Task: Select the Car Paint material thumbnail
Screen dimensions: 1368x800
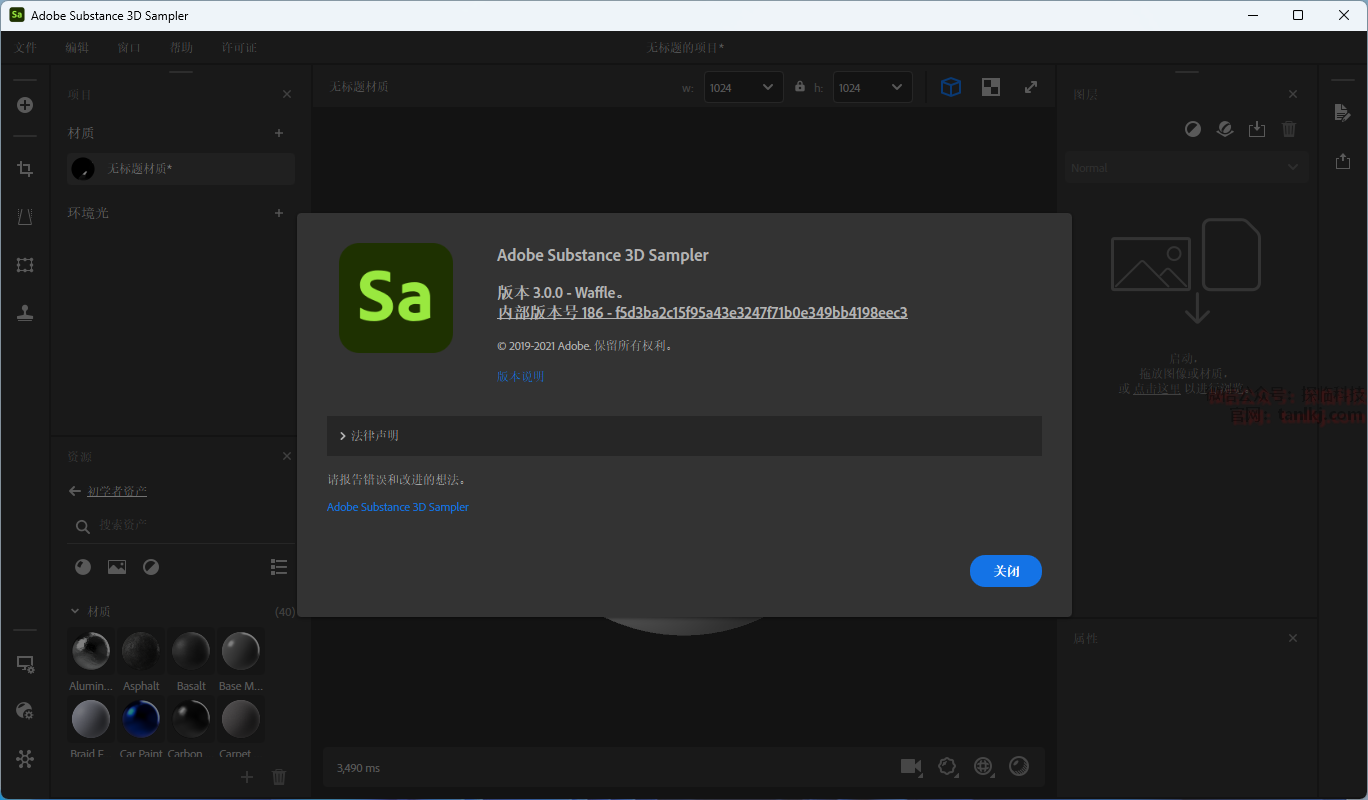Action: point(141,719)
